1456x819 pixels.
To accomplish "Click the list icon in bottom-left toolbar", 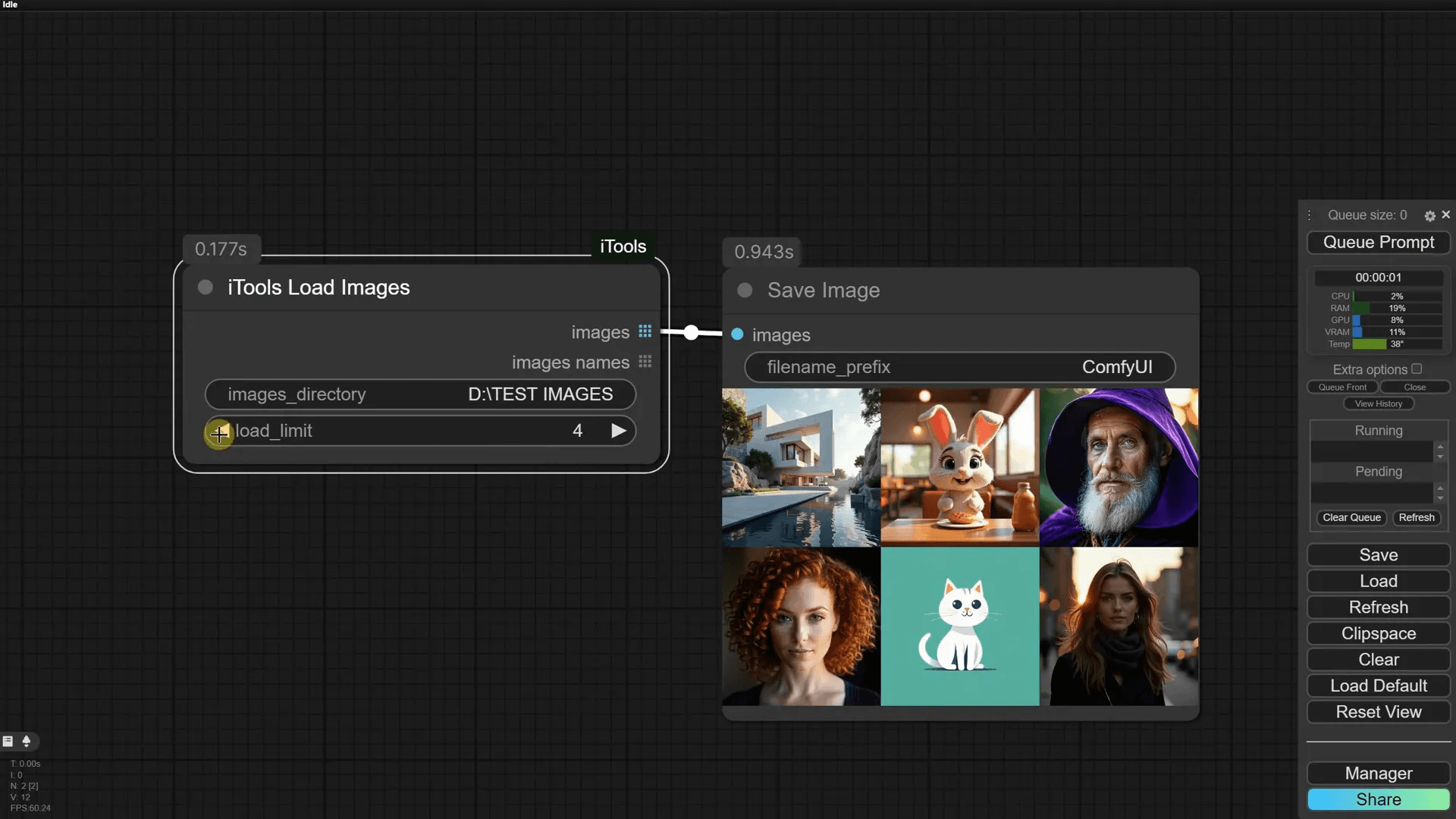I will tap(8, 741).
